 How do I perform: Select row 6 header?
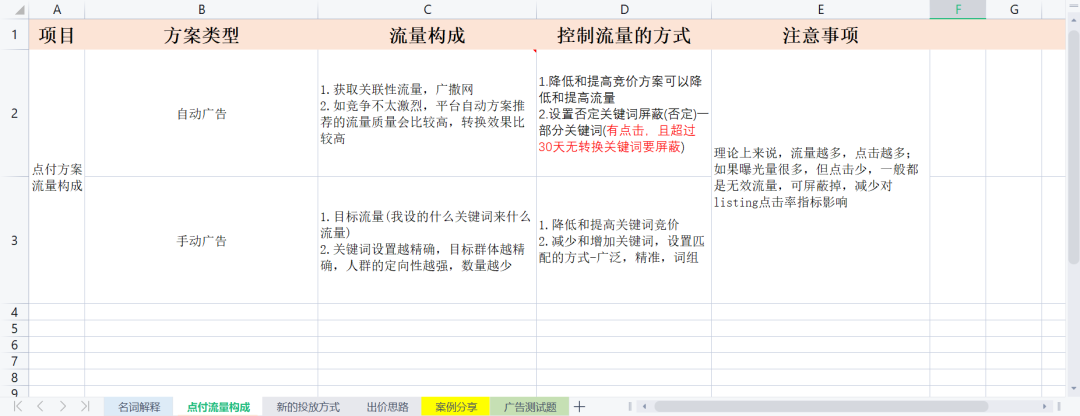[x=14, y=344]
